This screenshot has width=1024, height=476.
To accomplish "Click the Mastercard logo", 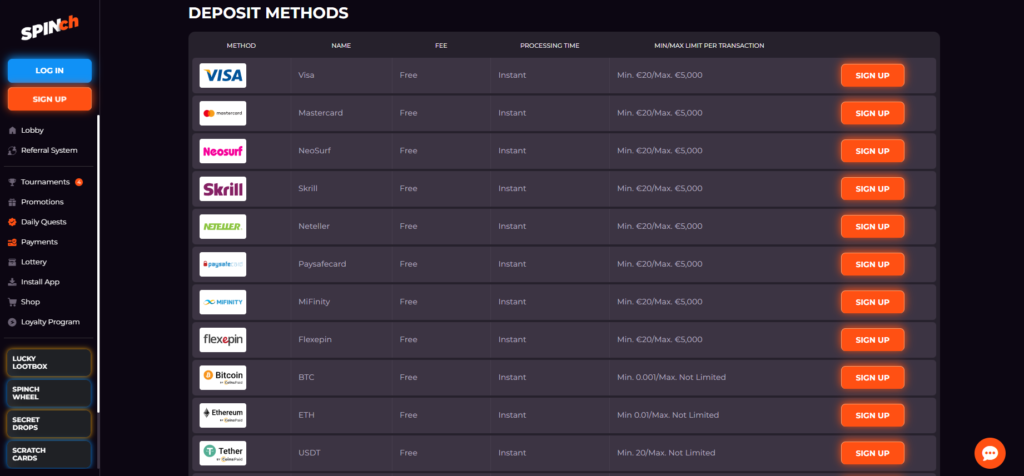I will pyautogui.click(x=223, y=113).
